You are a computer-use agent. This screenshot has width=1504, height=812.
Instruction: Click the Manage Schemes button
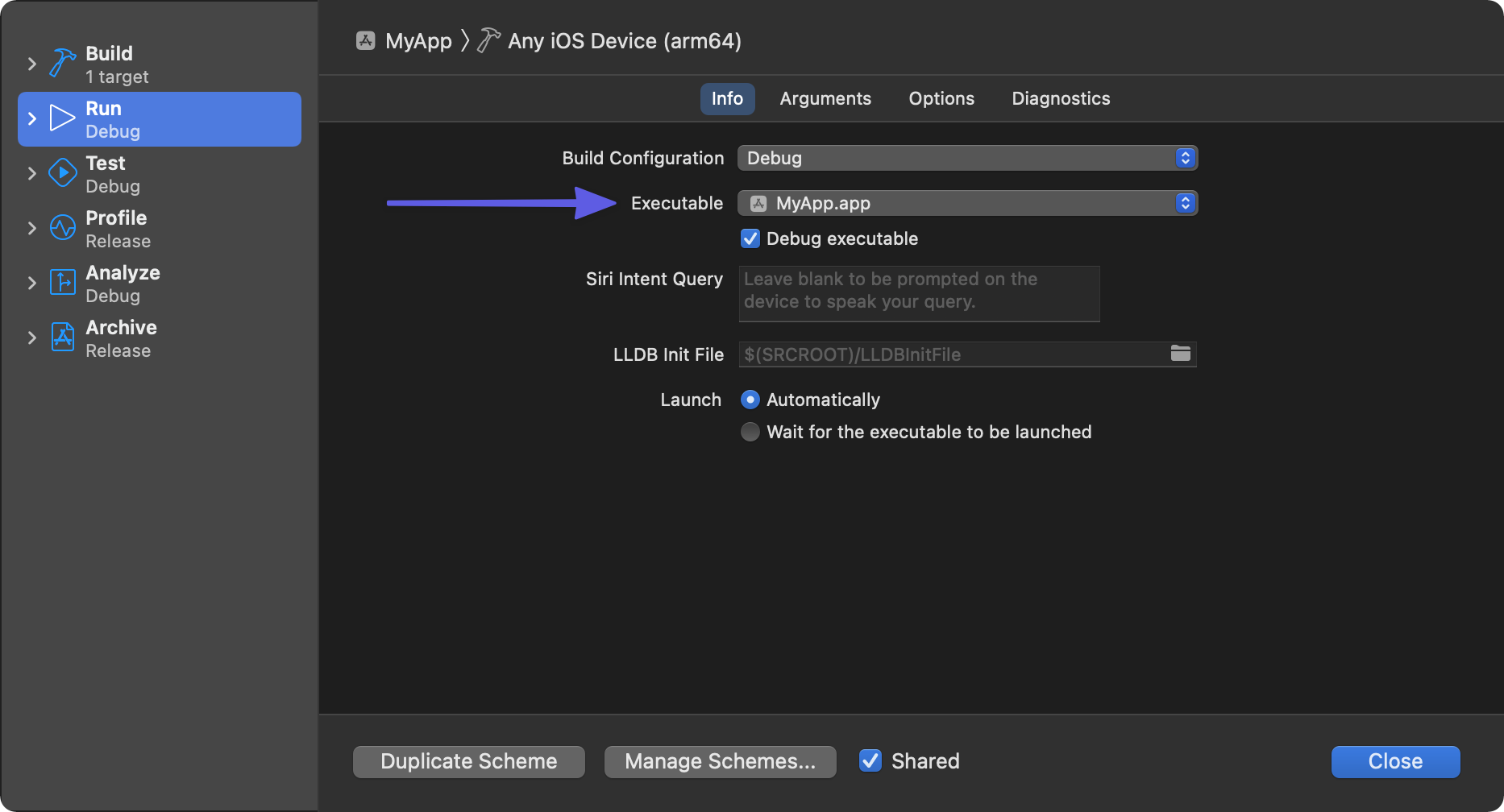coord(720,760)
